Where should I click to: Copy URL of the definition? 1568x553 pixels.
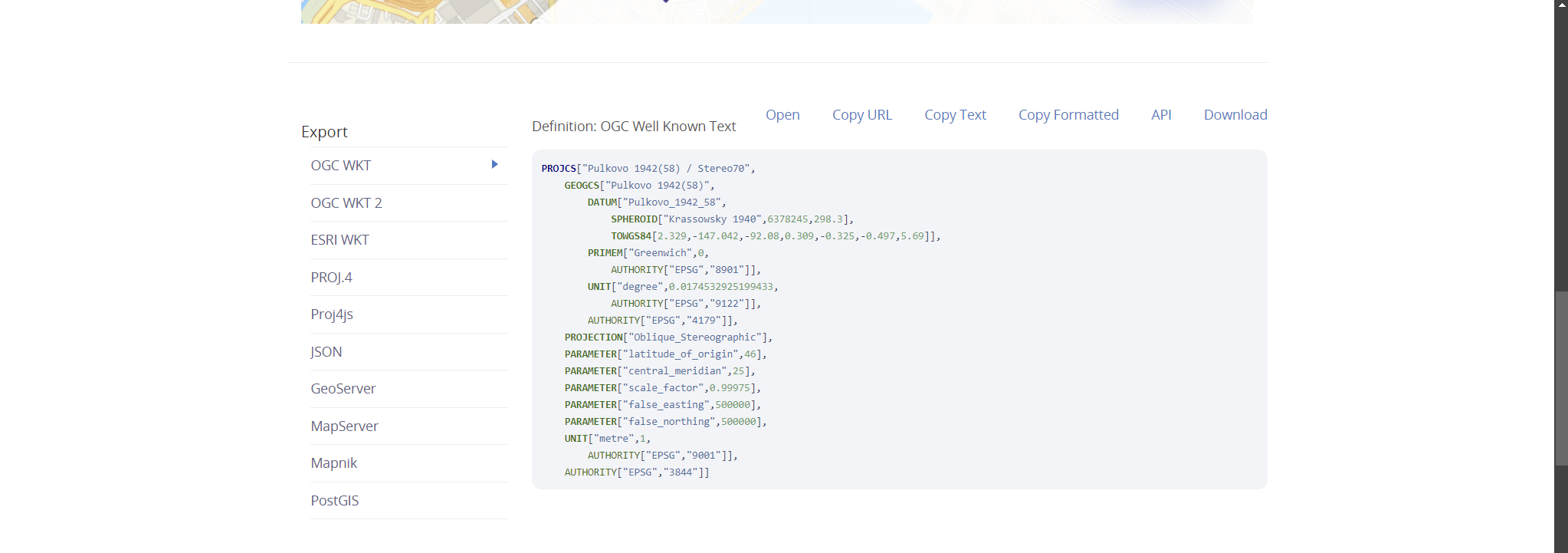[862, 115]
